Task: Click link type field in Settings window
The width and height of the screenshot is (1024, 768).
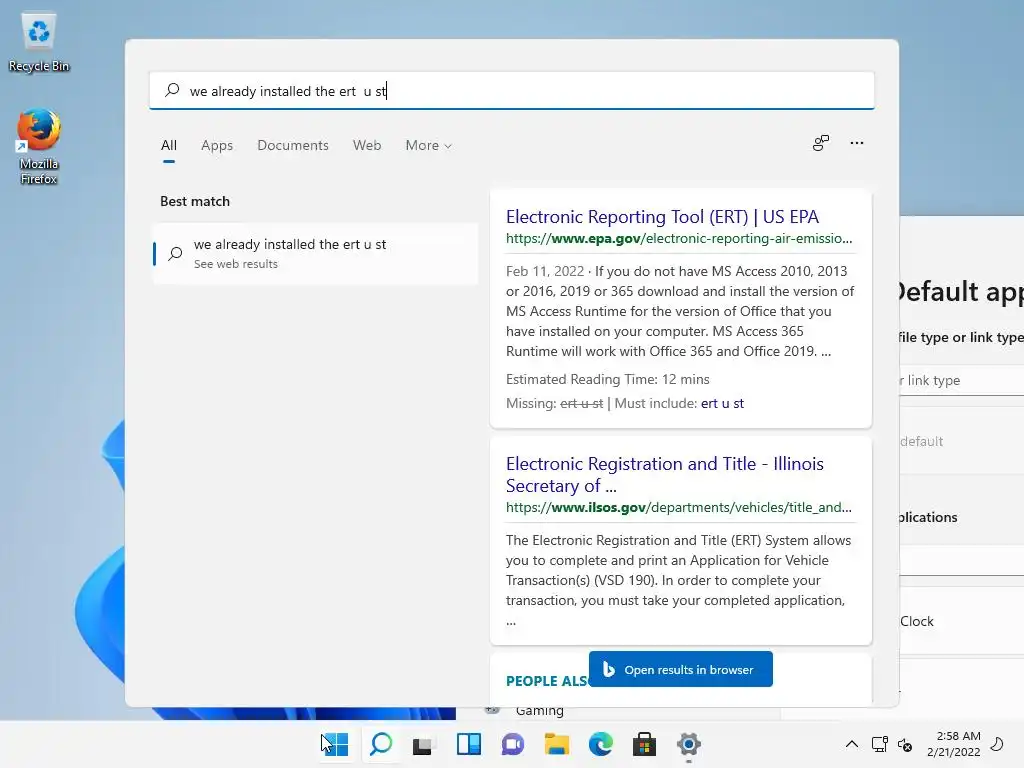Action: pos(961,380)
